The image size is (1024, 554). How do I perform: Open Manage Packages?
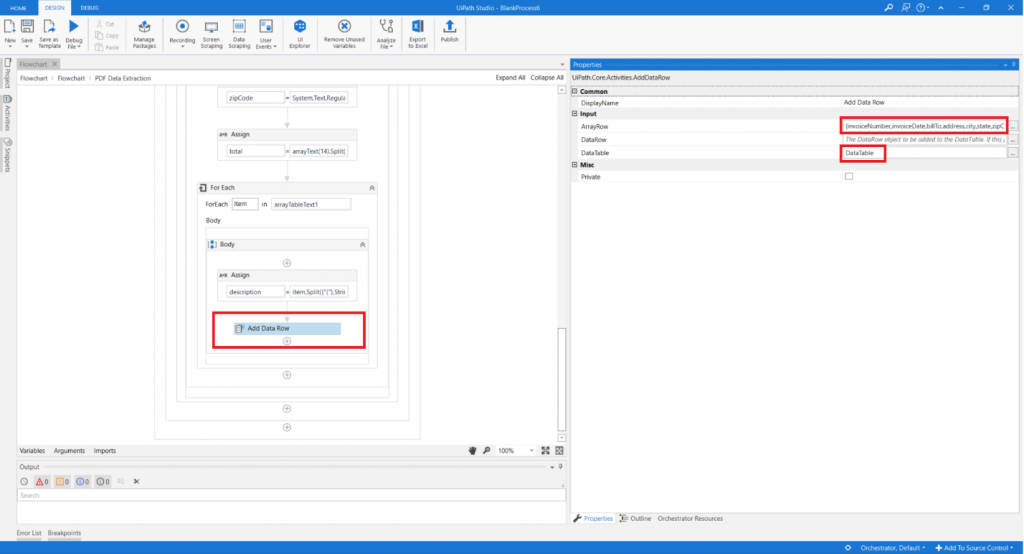pyautogui.click(x=144, y=34)
